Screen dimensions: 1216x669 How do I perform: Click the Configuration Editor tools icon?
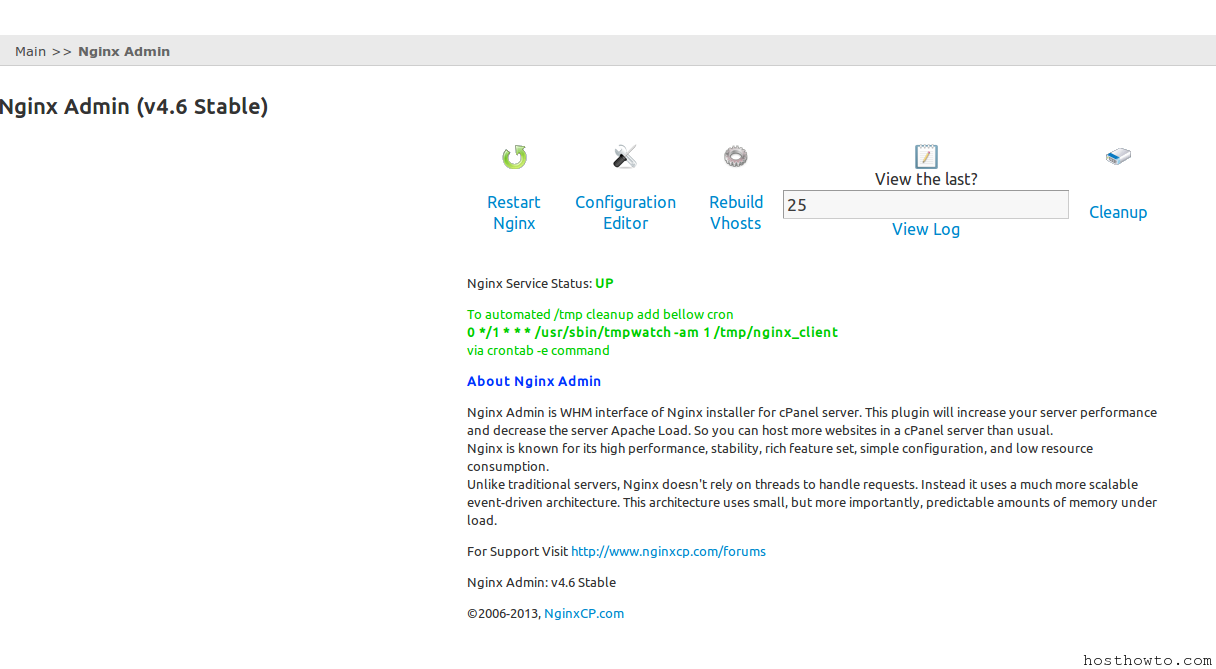(x=625, y=157)
